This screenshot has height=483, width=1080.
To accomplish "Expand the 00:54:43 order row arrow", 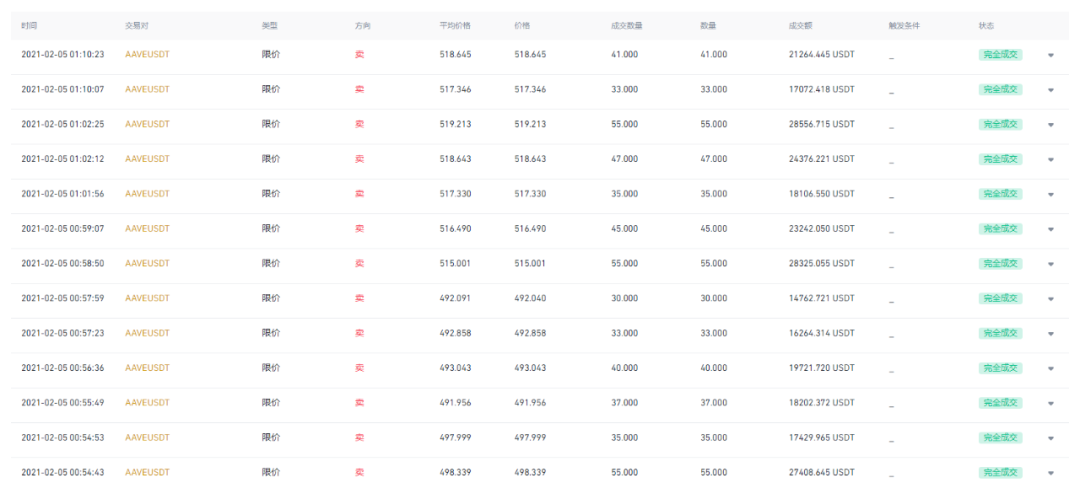I will click(1050, 473).
